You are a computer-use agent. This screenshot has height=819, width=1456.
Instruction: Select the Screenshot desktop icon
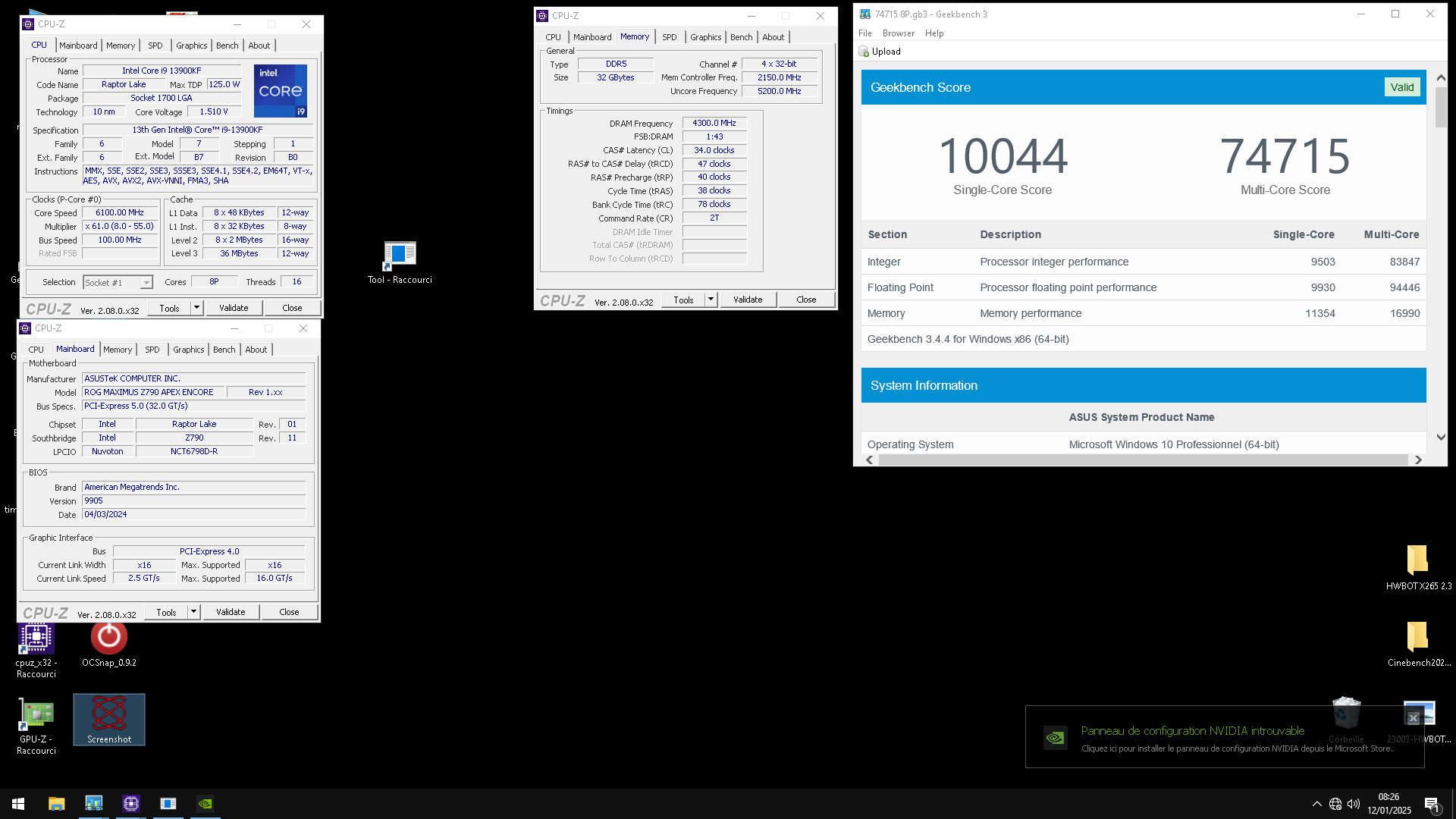tap(109, 720)
